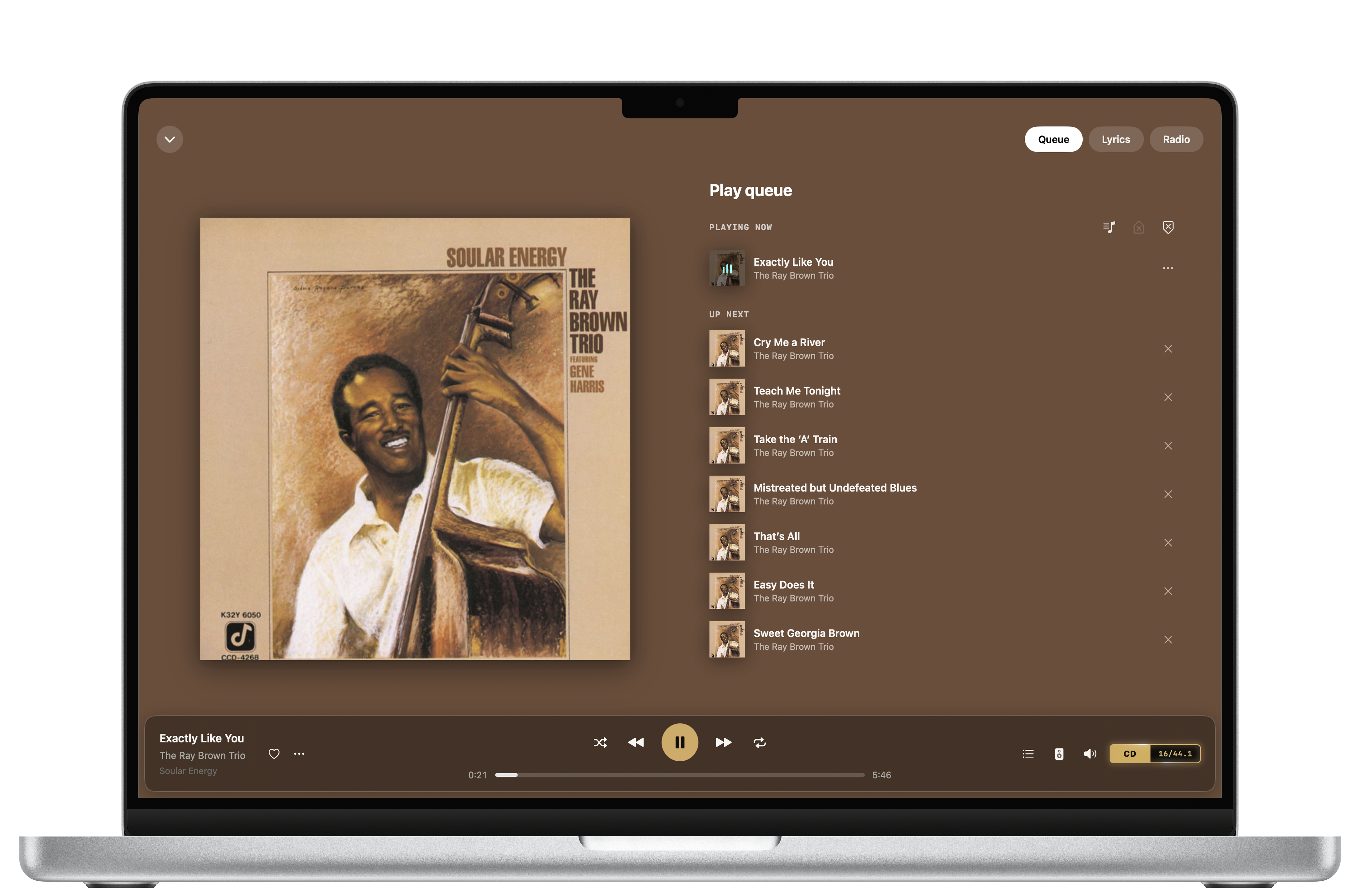1360x896 pixels.
Task: Remove That's All from queue
Action: (1168, 543)
